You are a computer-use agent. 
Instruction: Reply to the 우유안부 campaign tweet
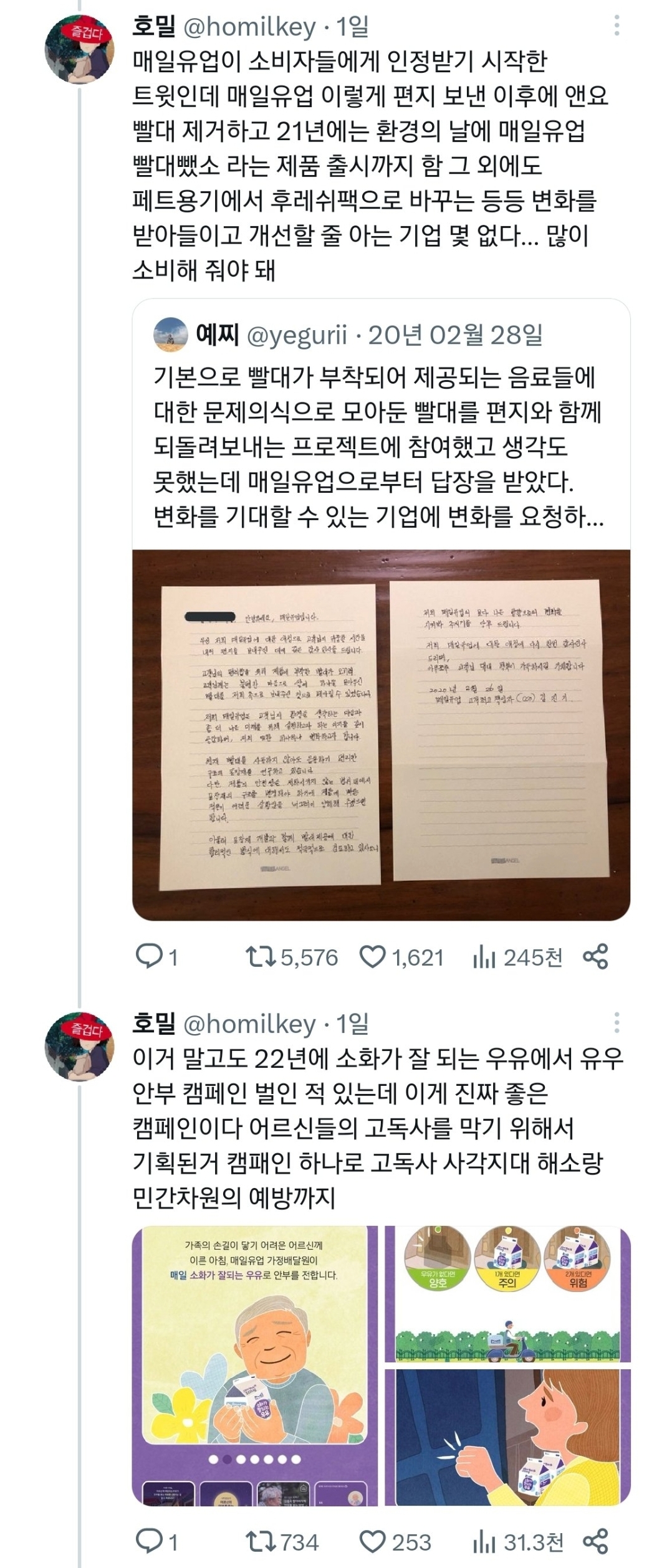[150, 1542]
